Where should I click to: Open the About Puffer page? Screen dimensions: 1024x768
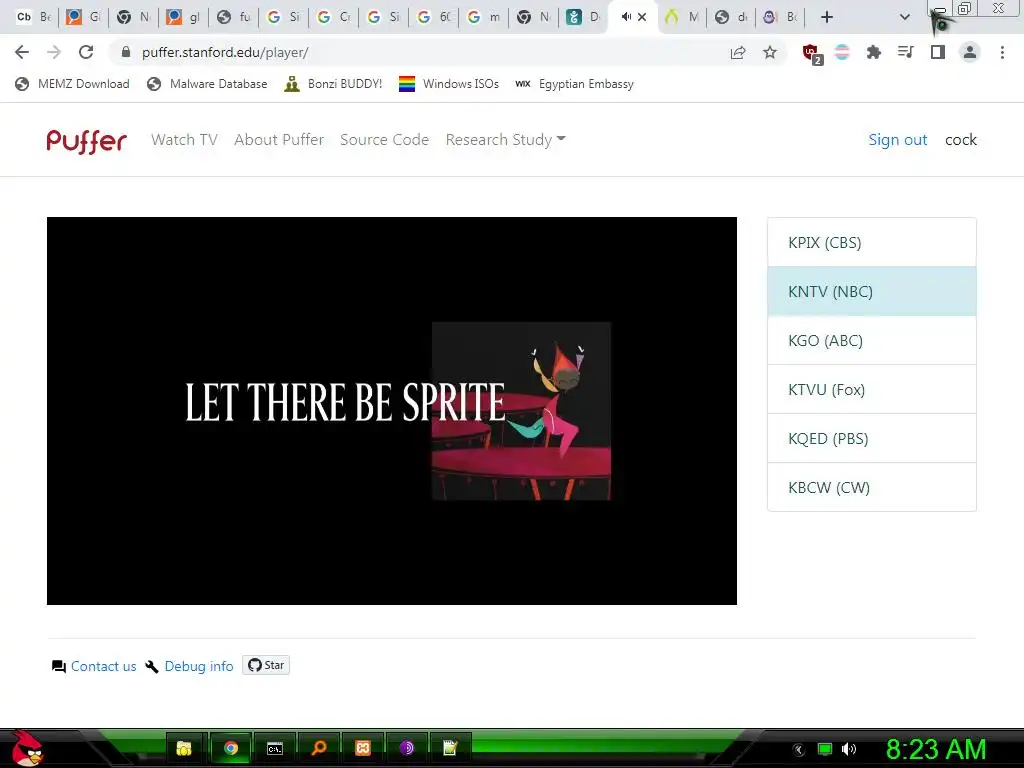point(279,140)
